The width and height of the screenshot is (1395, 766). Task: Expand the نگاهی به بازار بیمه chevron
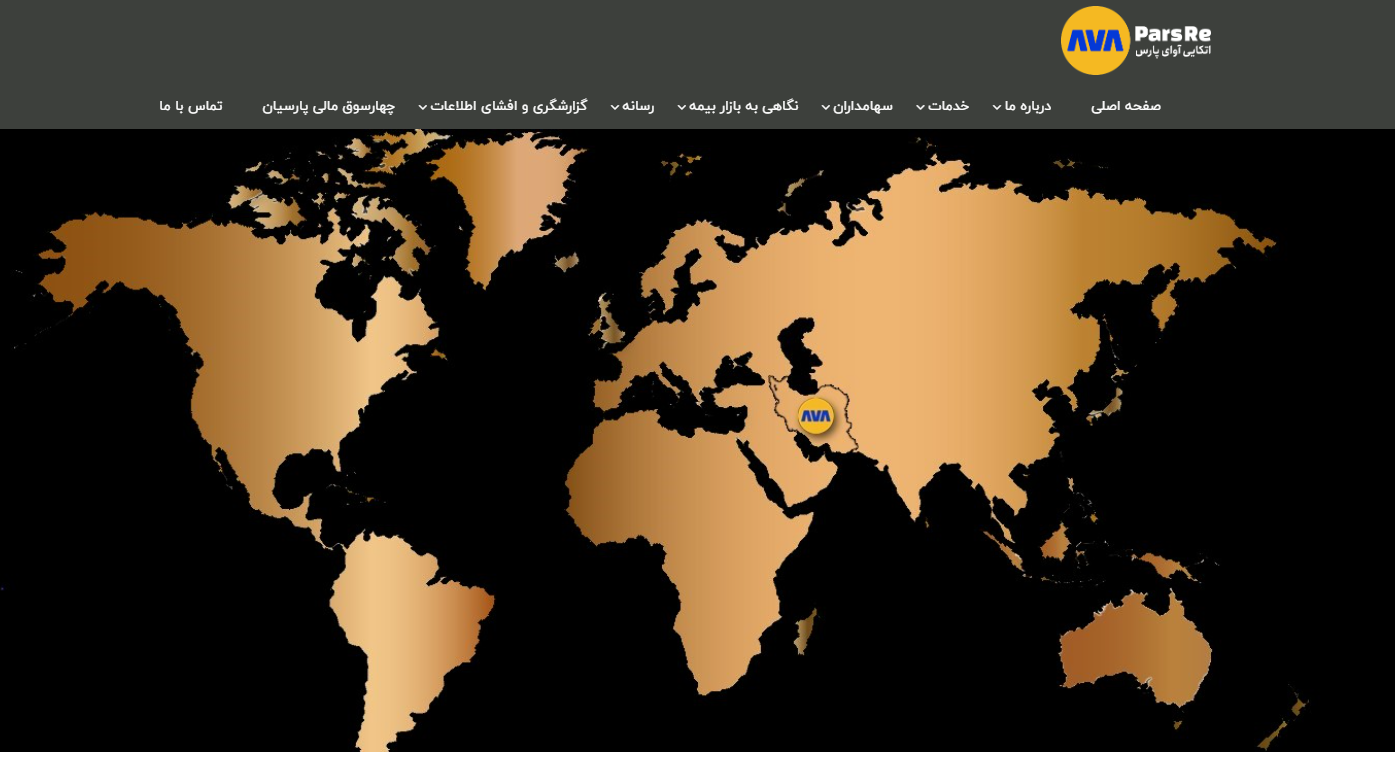point(681,107)
